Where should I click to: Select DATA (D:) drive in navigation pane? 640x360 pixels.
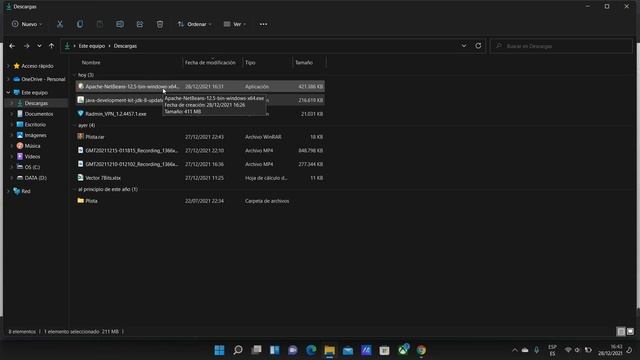point(35,178)
